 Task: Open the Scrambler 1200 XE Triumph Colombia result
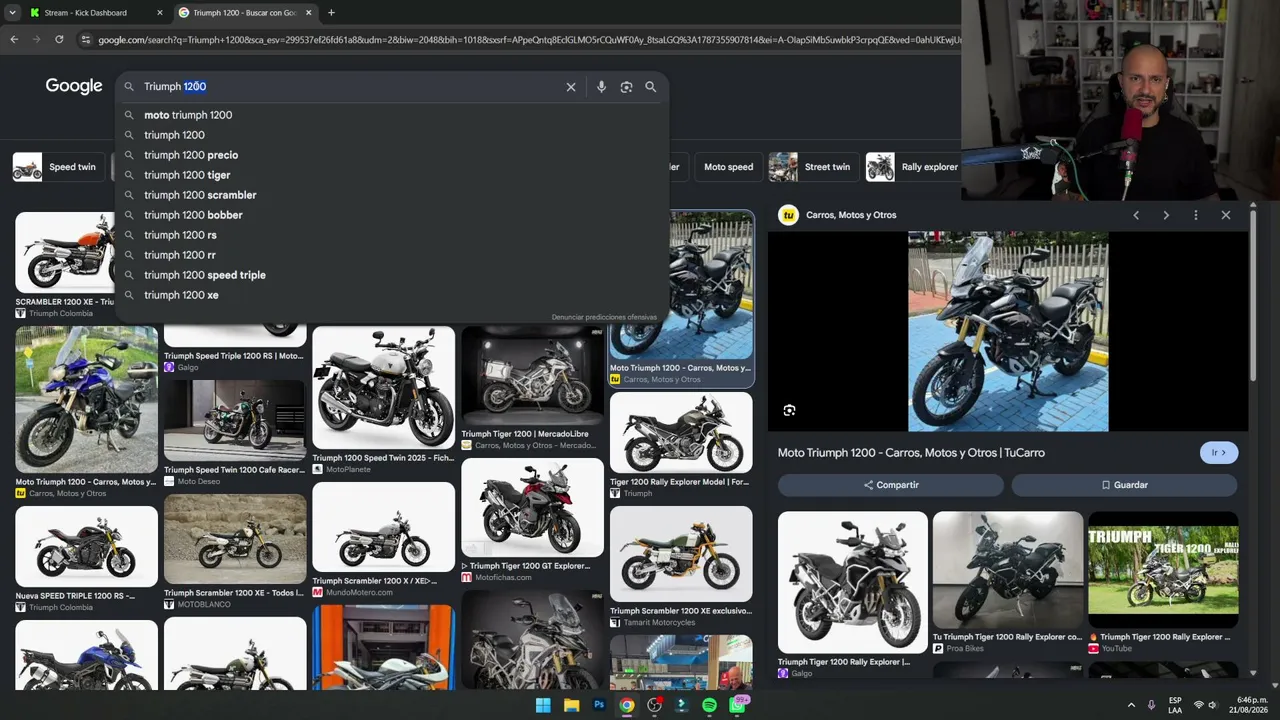click(x=64, y=252)
